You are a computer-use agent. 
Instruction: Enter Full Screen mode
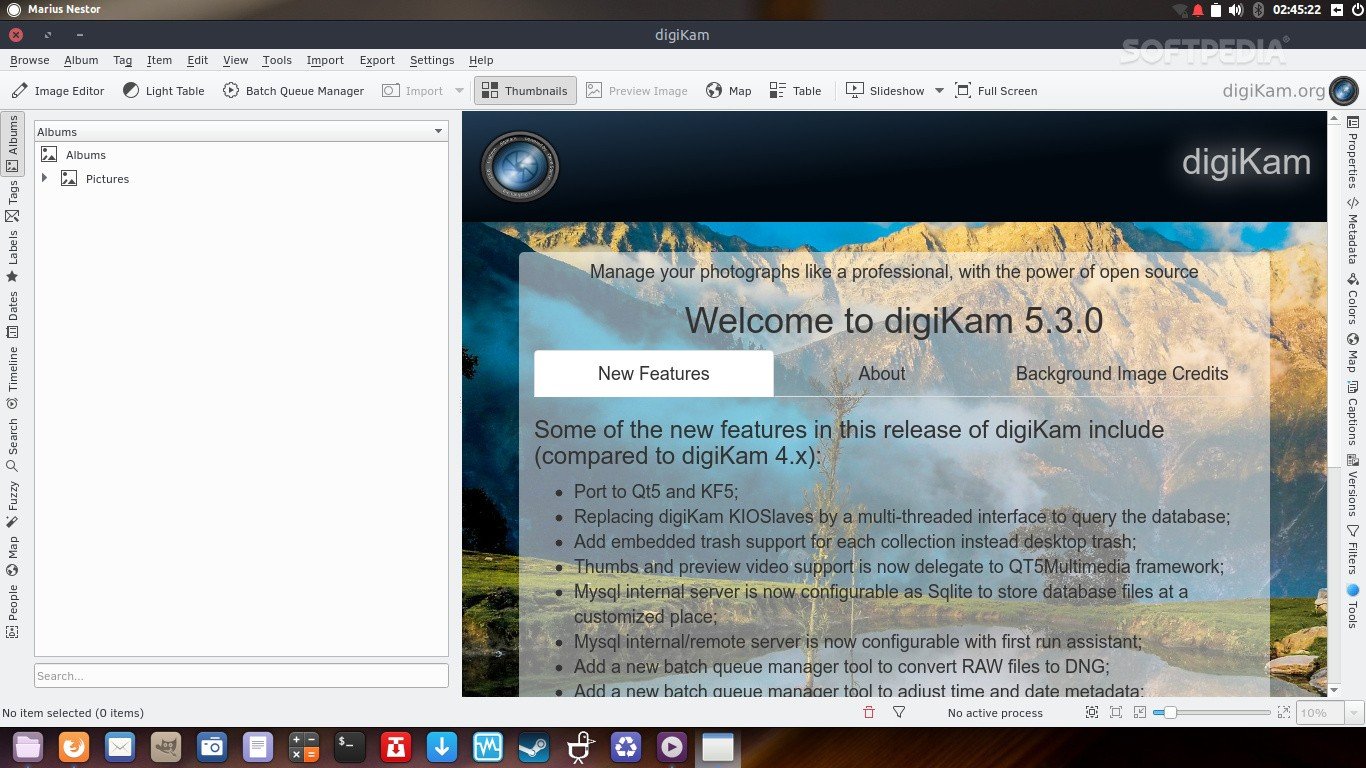click(x=996, y=91)
